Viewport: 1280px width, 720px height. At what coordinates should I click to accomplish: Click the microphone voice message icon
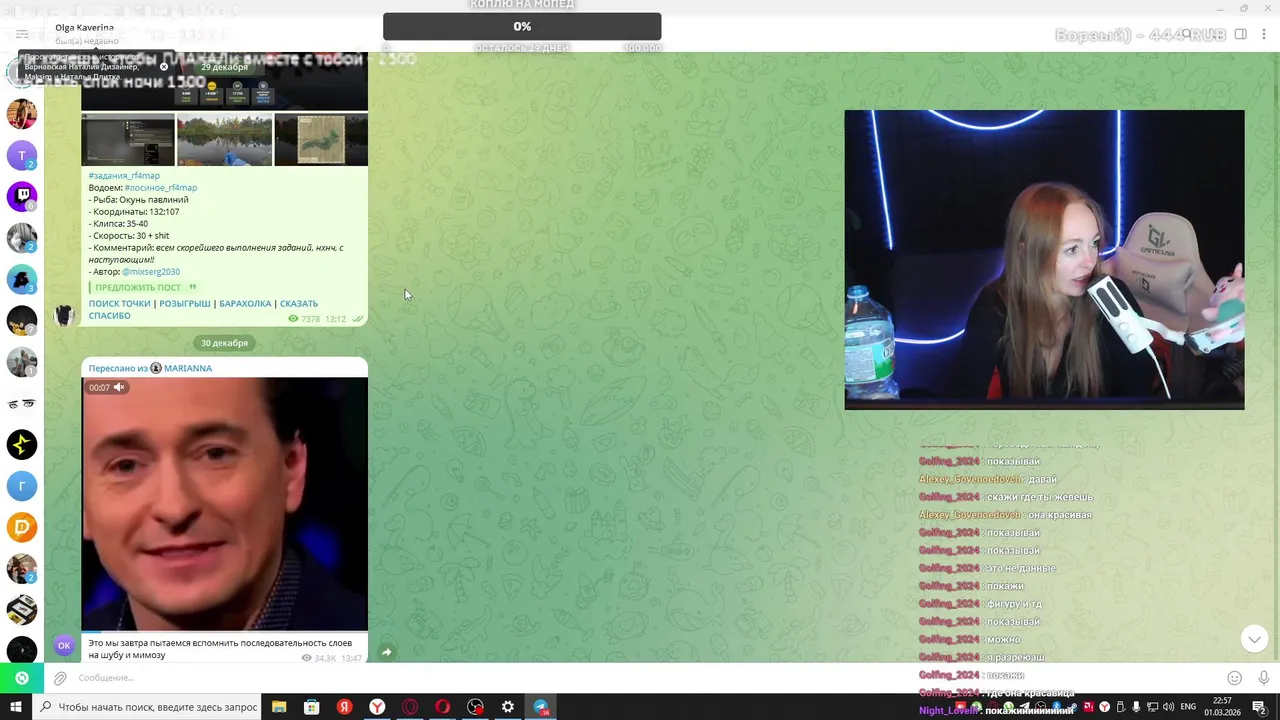[1264, 678]
